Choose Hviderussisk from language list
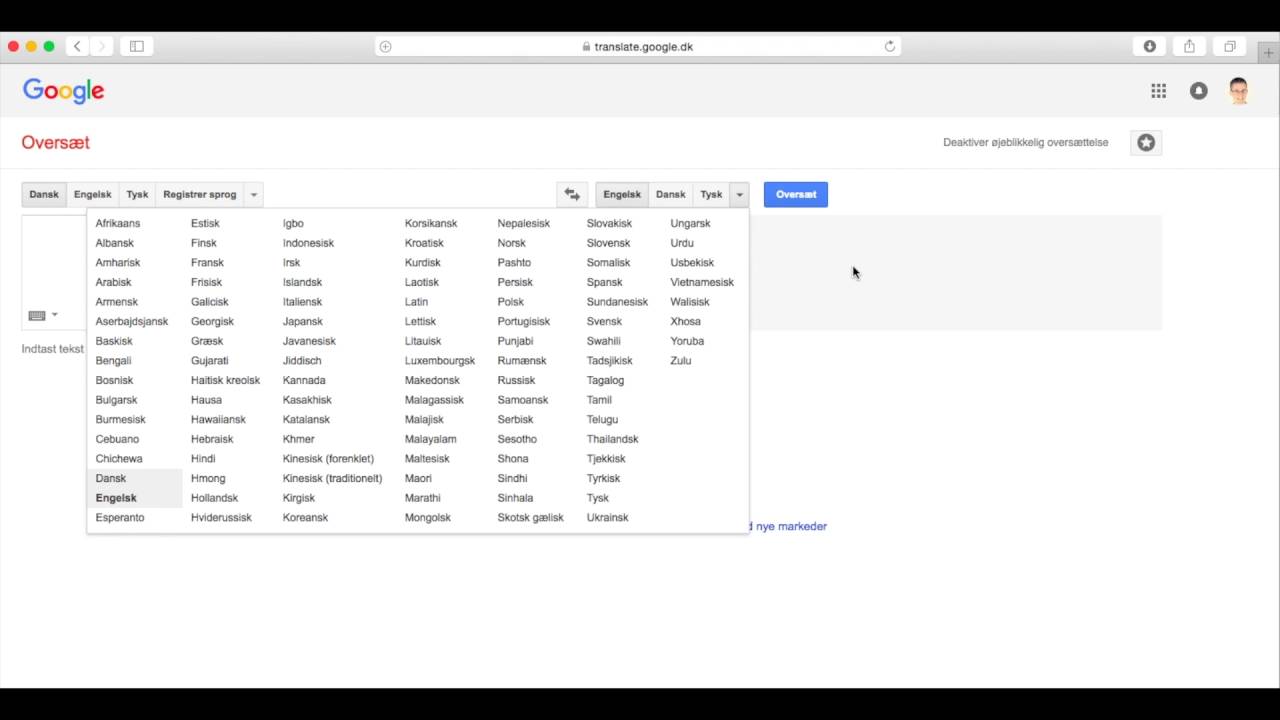Screen dimensions: 1280x720 (x=221, y=517)
